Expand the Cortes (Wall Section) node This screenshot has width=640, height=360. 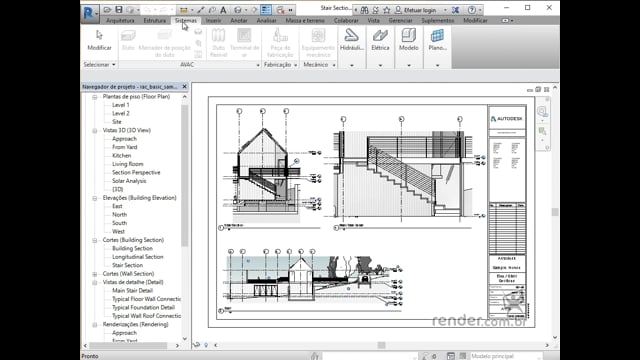[x=95, y=274]
